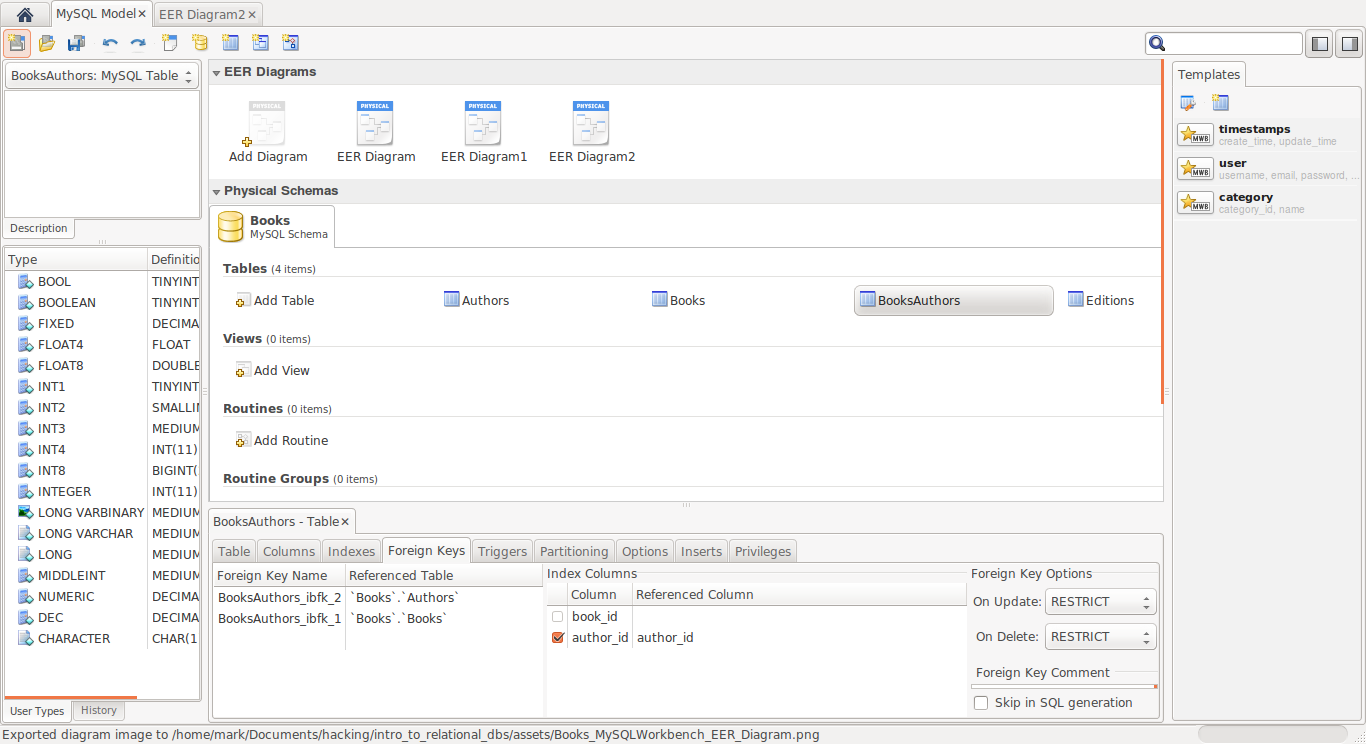Click the new table template icon
Image resolution: width=1366 pixels, height=744 pixels.
pyautogui.click(x=1220, y=102)
